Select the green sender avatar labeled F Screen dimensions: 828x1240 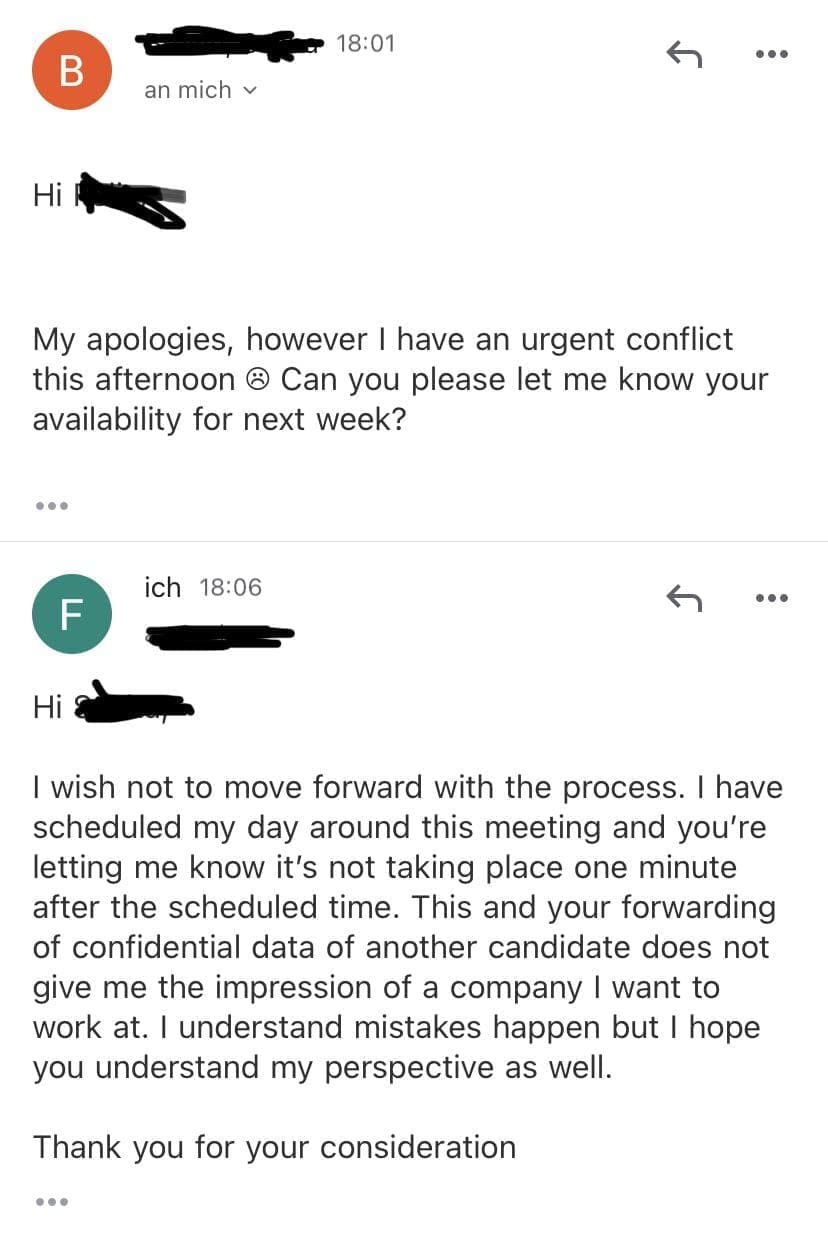click(x=71, y=613)
